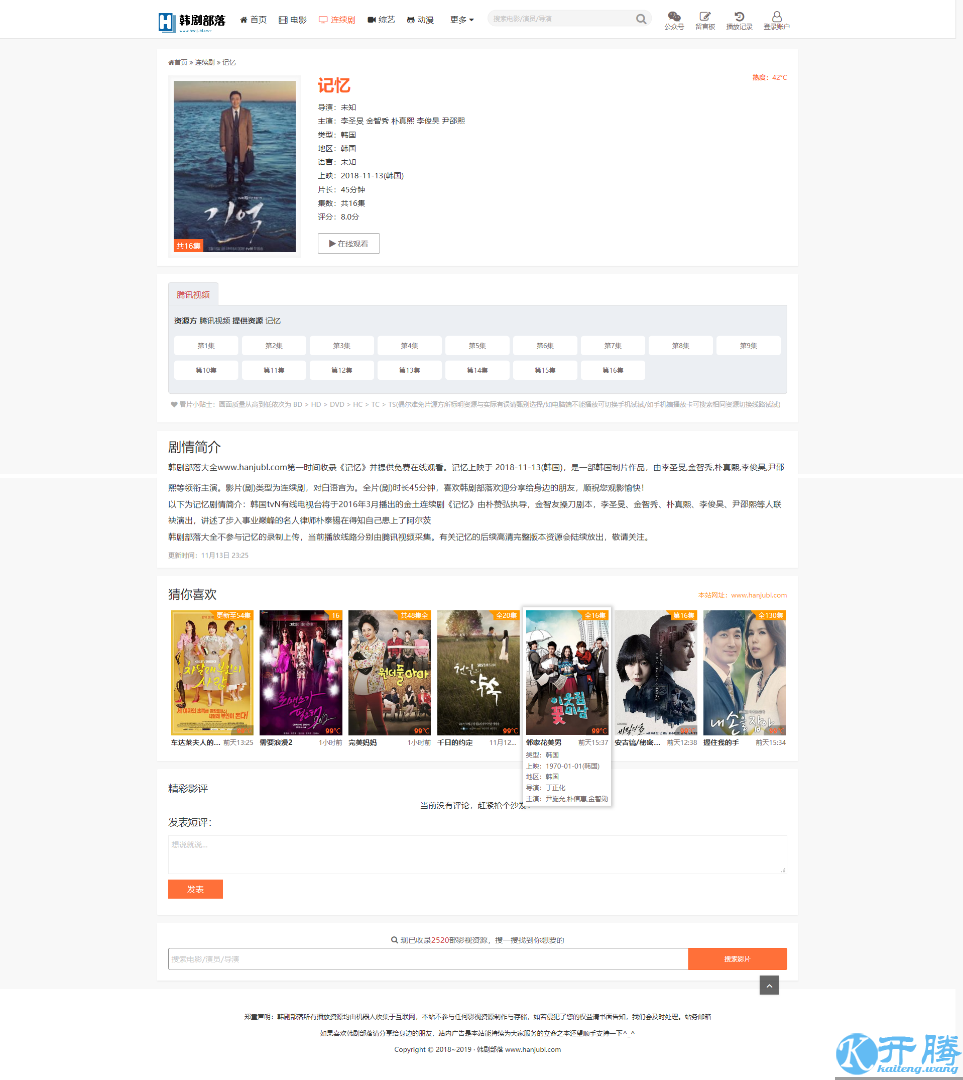Image resolution: width=963 pixels, height=1080 pixels.
Task: Open the 留言板 message board icon
Action: coord(705,19)
